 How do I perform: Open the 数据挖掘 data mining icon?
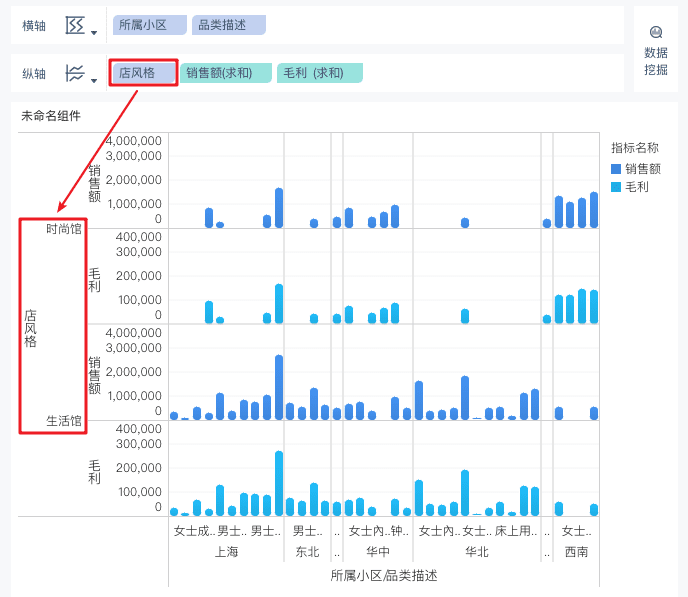[656, 32]
